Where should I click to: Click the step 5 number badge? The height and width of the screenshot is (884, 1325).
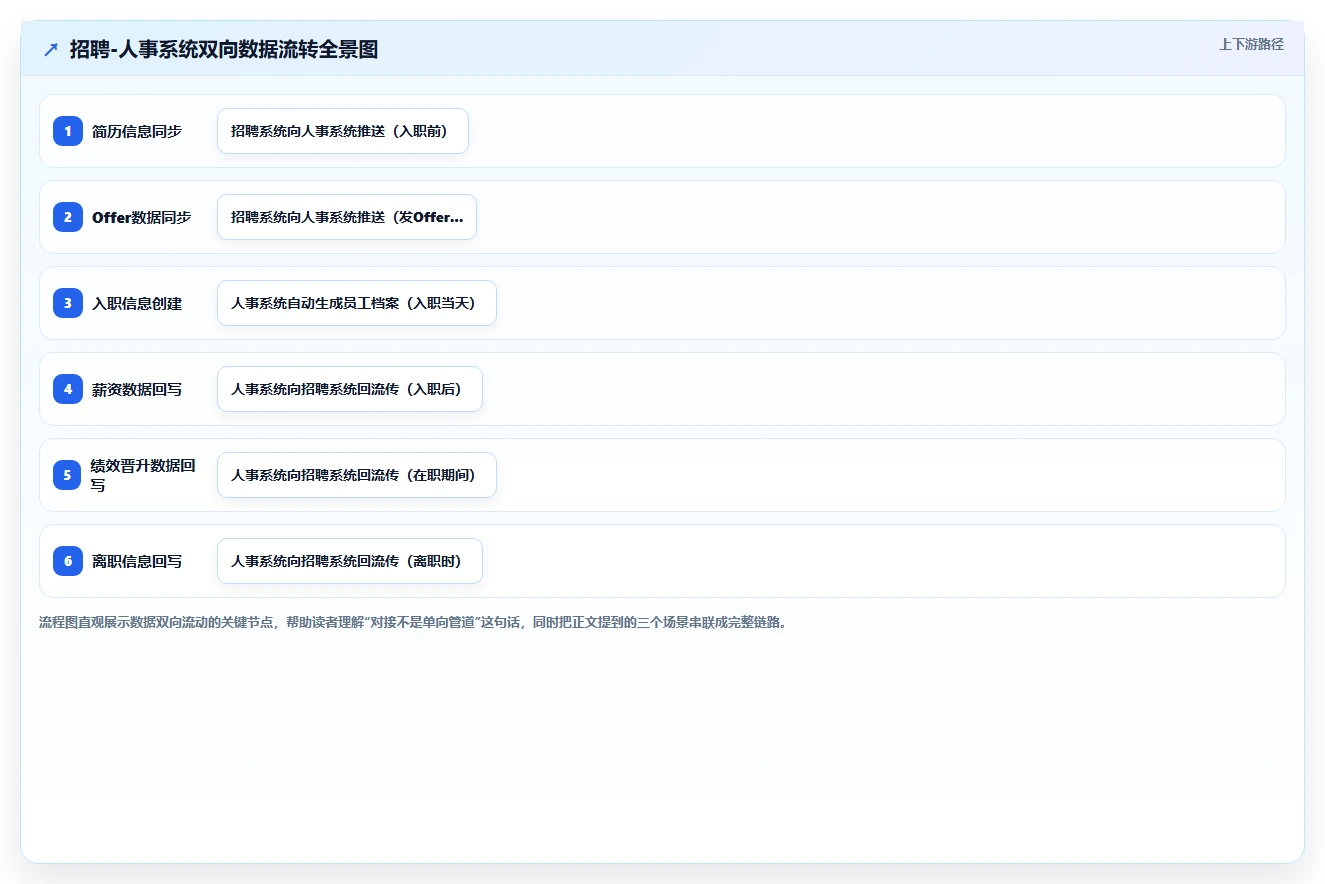(x=68, y=475)
